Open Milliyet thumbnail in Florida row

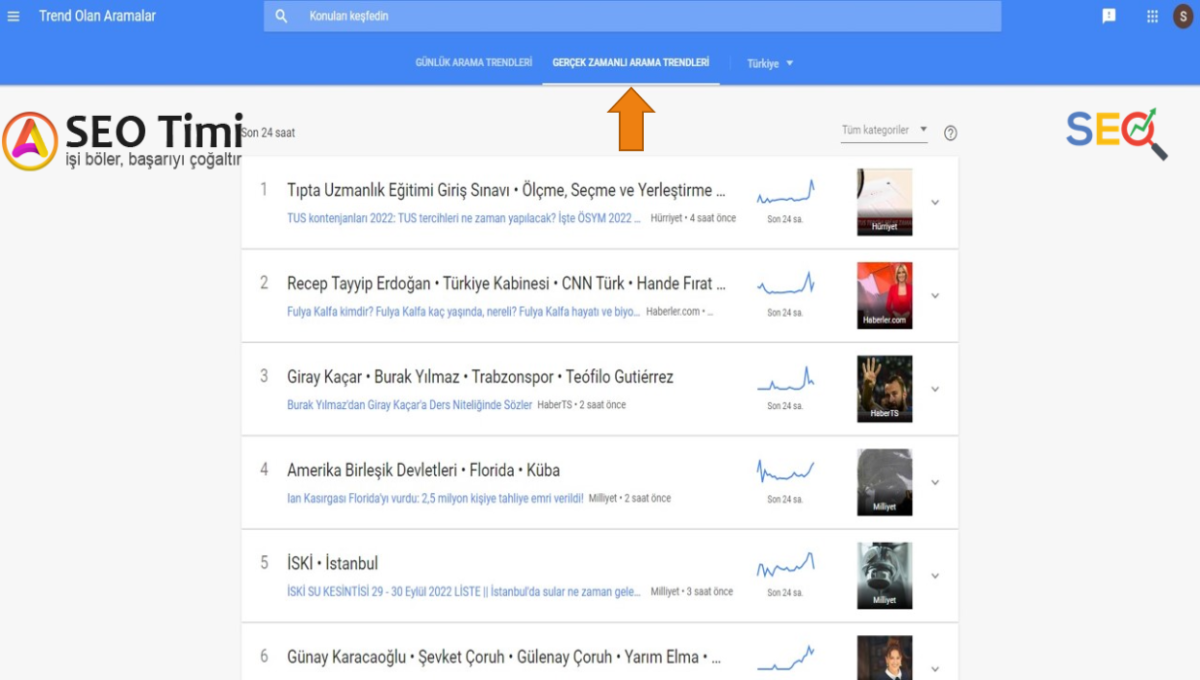click(884, 482)
